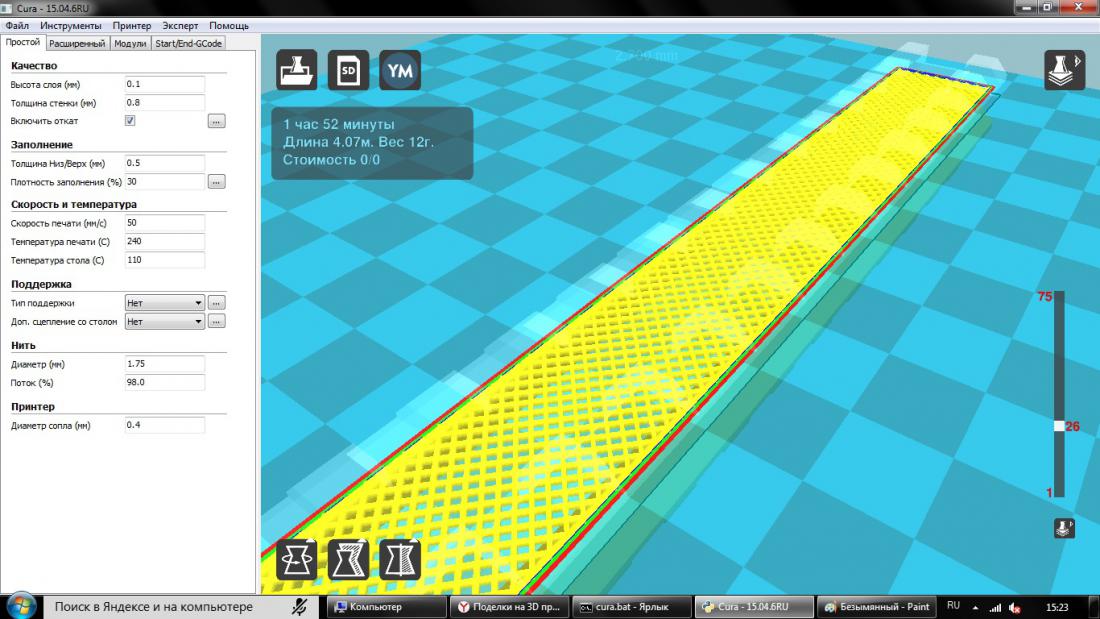Open the Доп. сцепление со столом dropdown
1100x619 pixels.
click(165, 322)
